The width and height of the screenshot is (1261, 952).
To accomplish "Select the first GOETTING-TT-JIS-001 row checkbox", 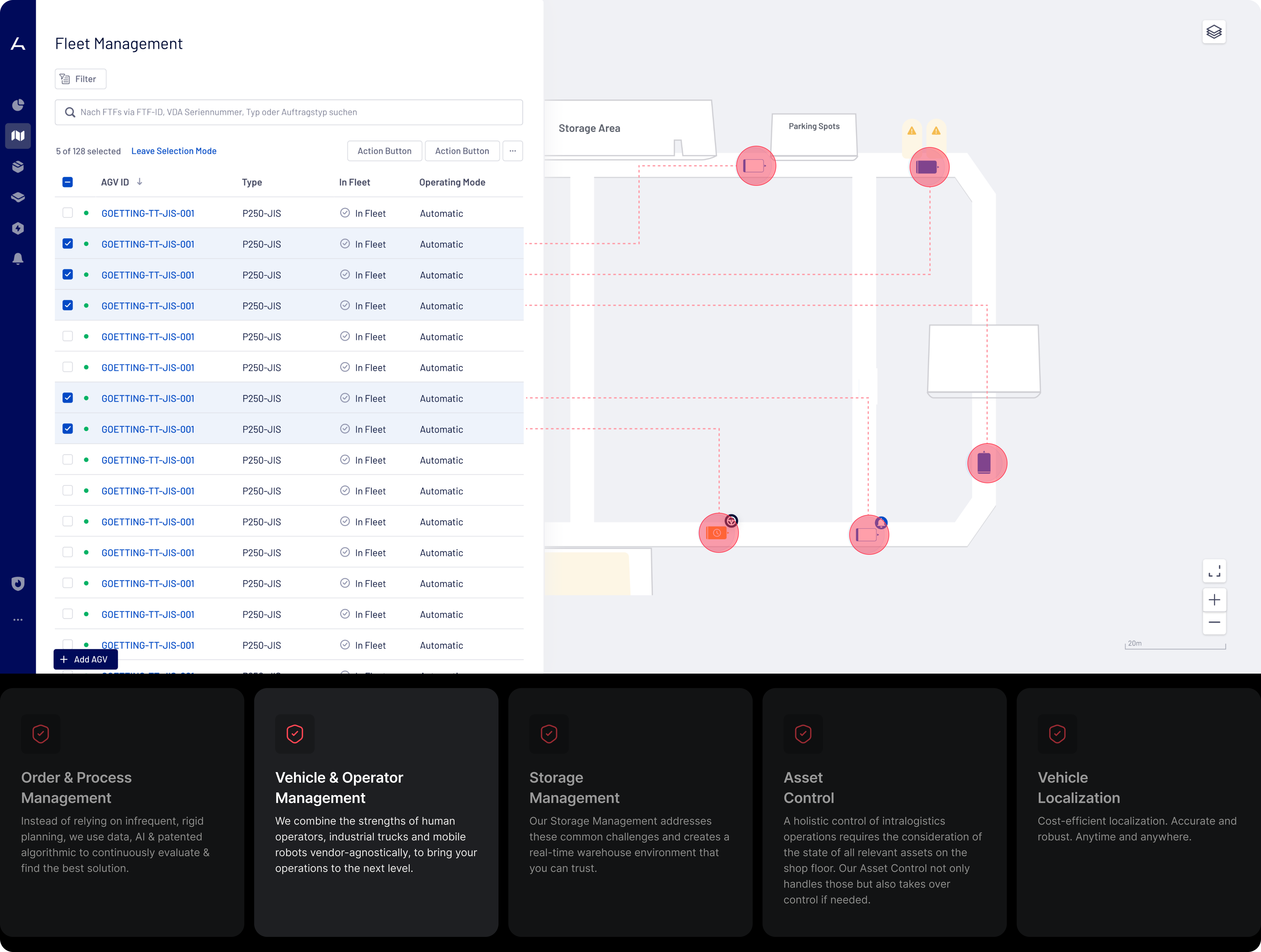I will click(68, 213).
